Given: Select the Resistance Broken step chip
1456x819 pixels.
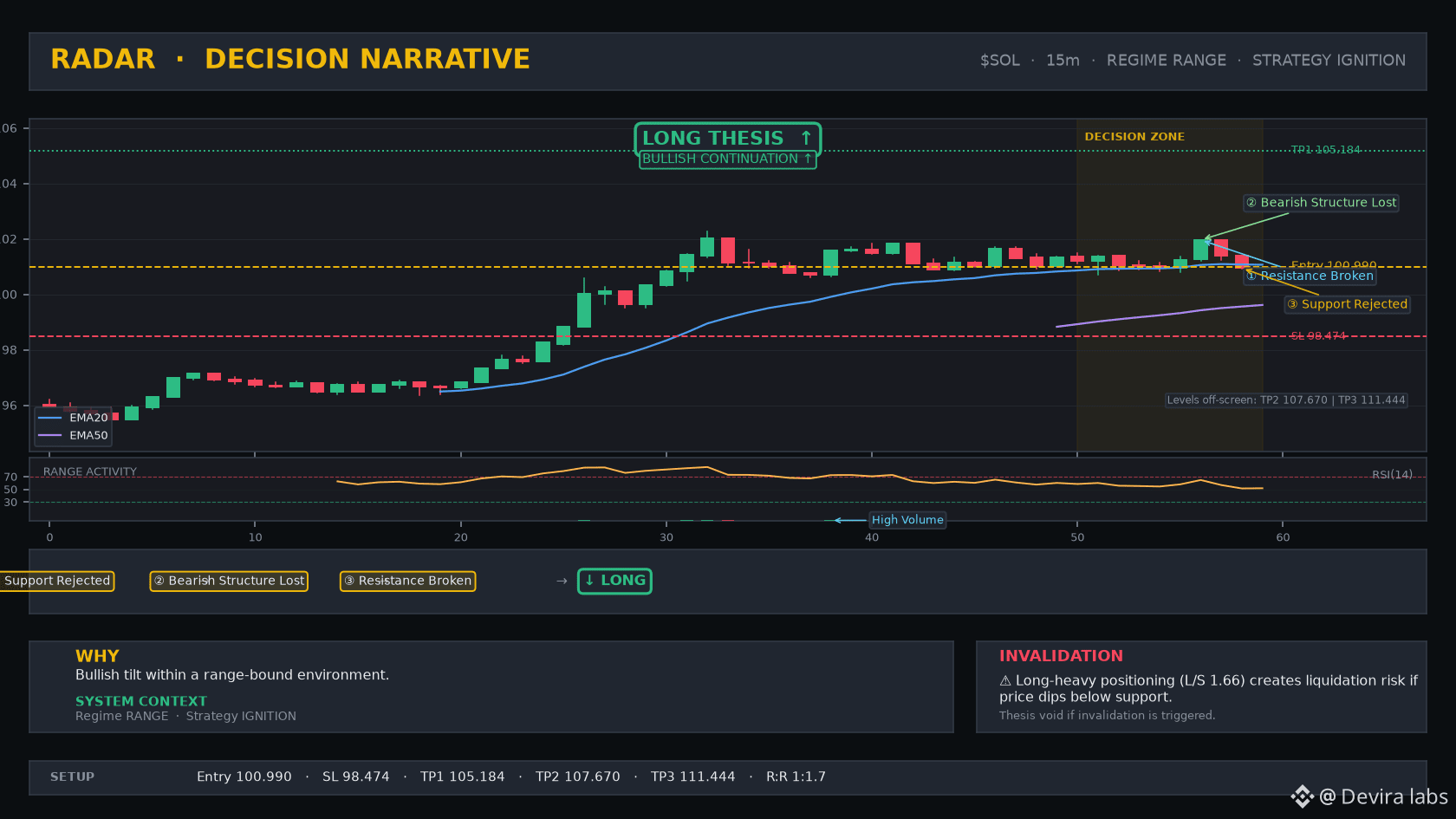Looking at the screenshot, I should 407,581.
